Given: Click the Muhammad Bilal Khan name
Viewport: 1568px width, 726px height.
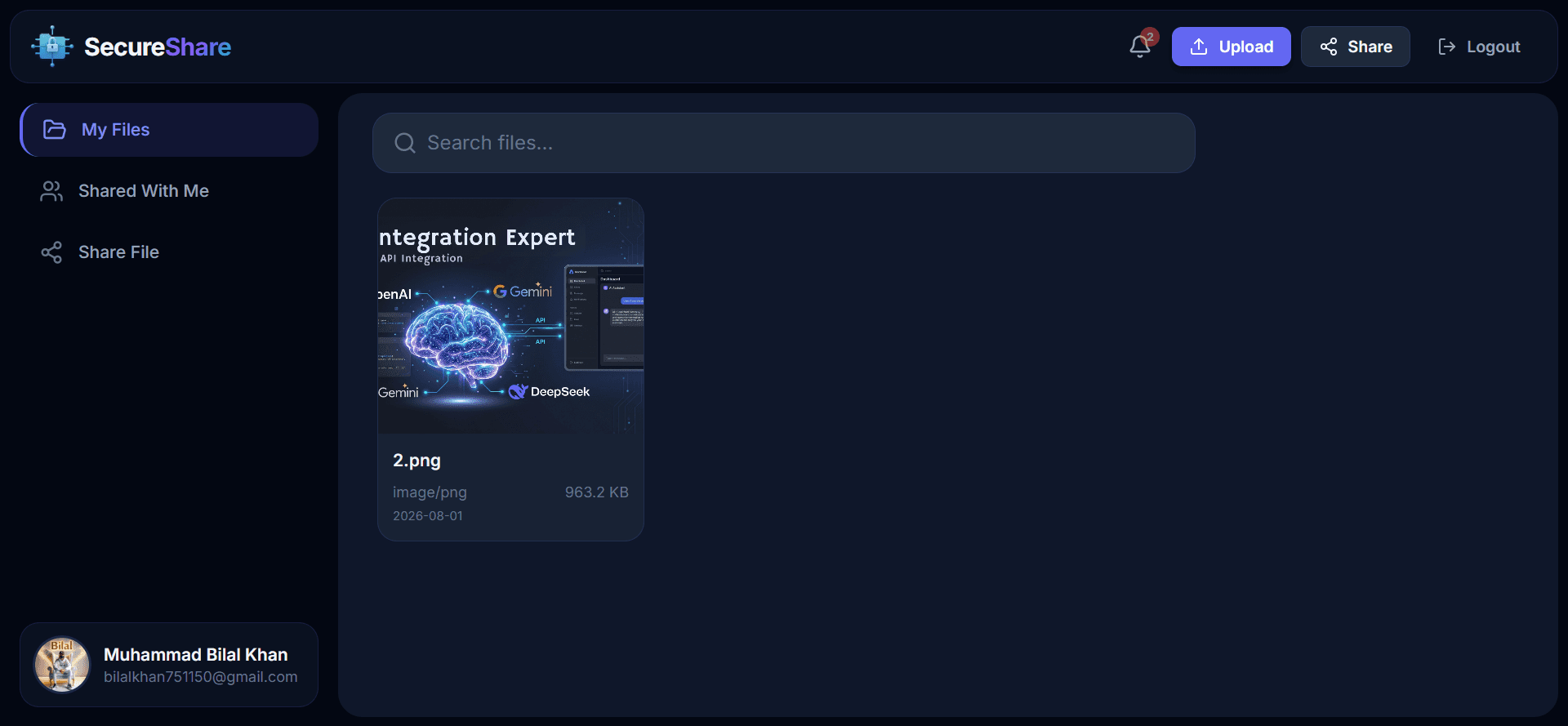Looking at the screenshot, I should click(196, 655).
